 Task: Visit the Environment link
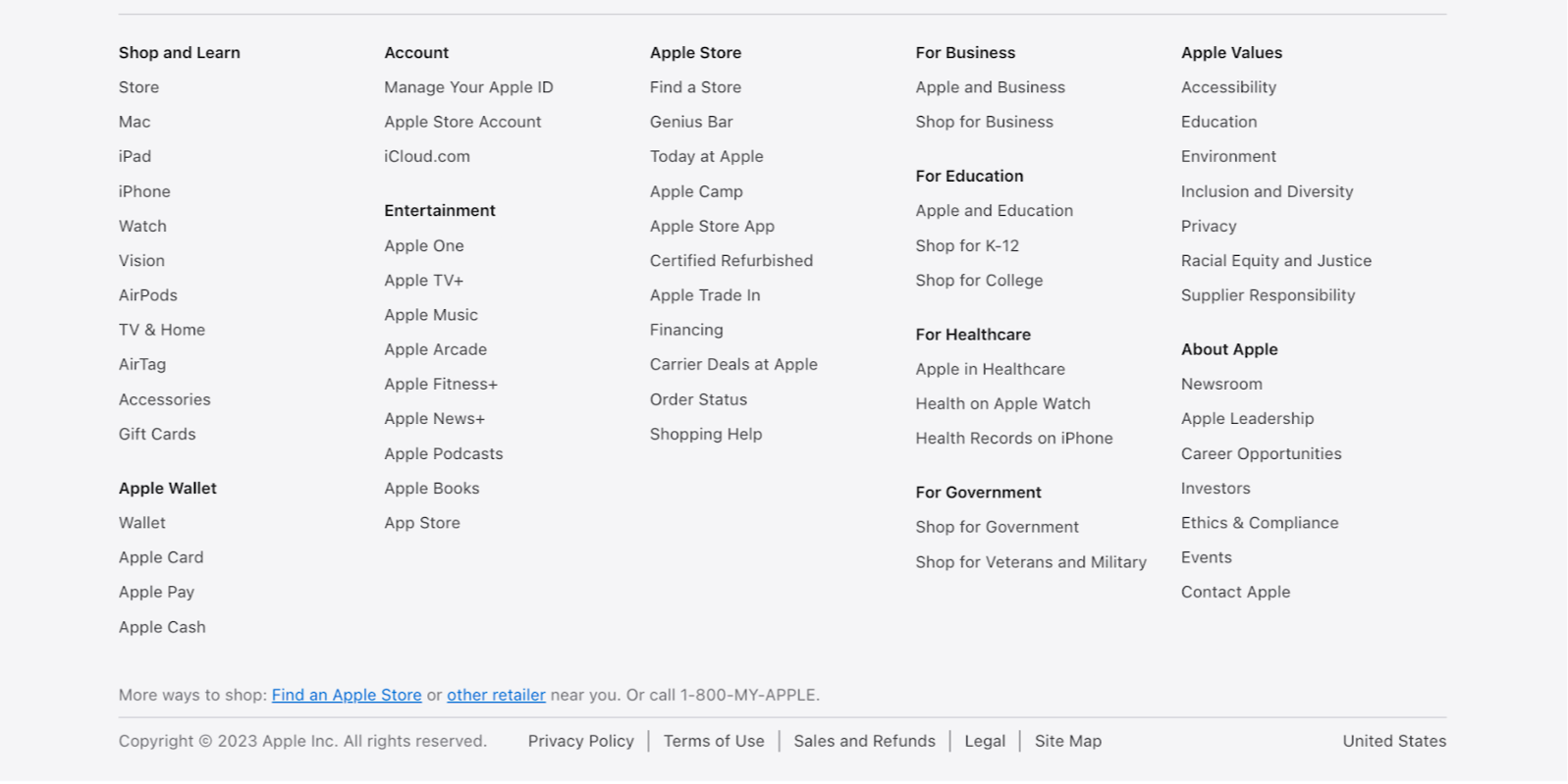click(1228, 156)
